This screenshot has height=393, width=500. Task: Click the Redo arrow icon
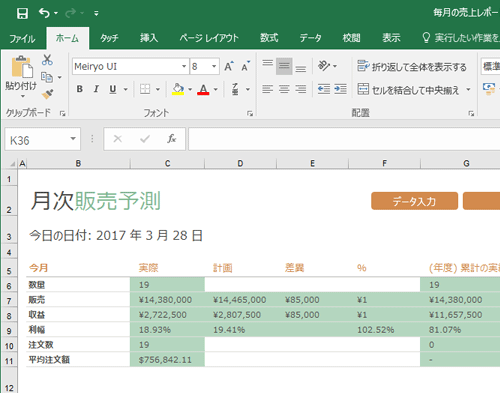[x=71, y=13]
